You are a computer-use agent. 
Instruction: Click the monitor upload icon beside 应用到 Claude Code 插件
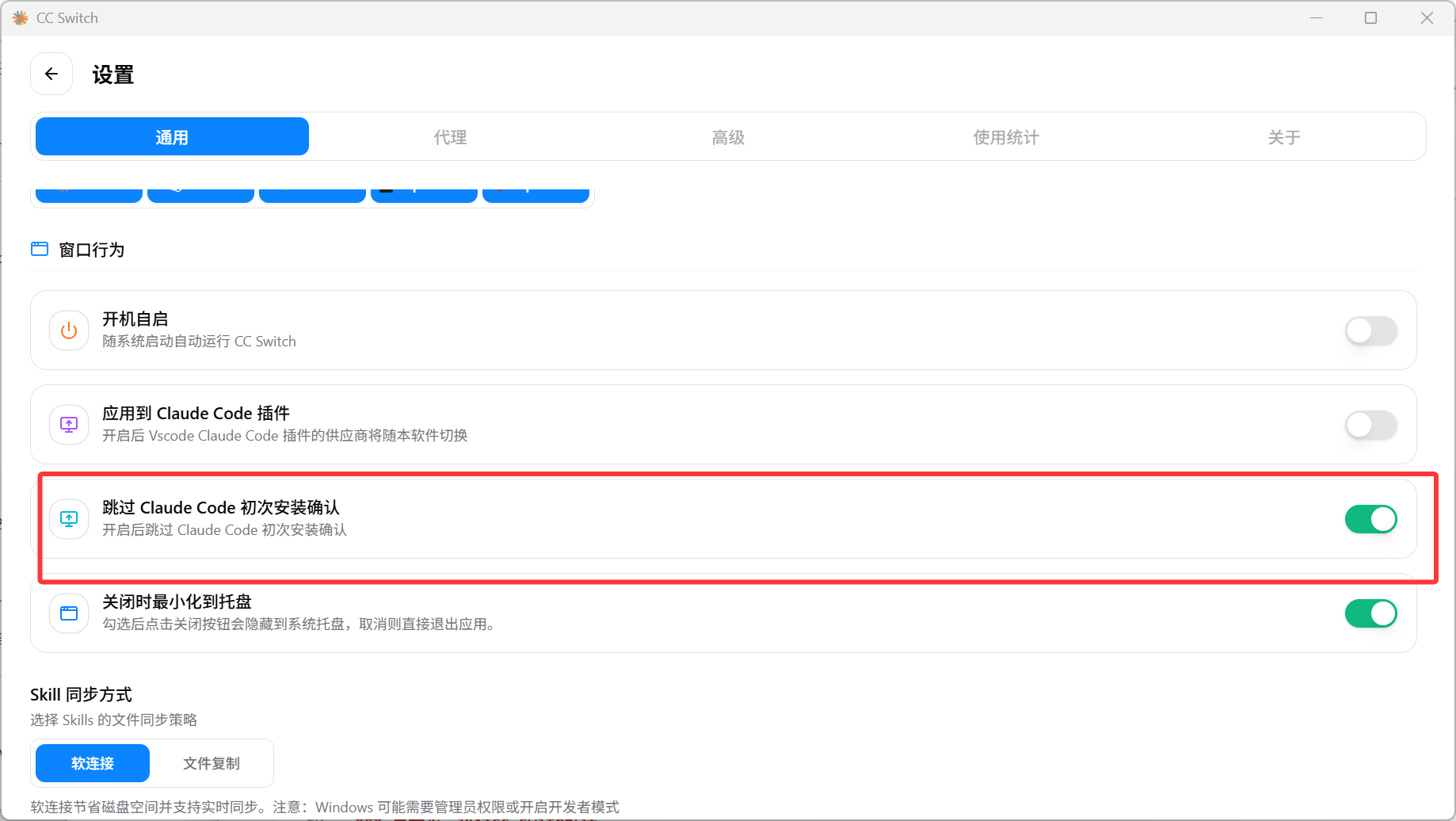pyautogui.click(x=68, y=424)
